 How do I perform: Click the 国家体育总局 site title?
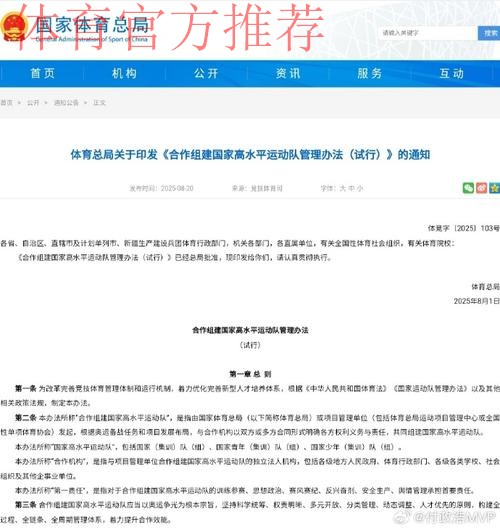(x=92, y=25)
